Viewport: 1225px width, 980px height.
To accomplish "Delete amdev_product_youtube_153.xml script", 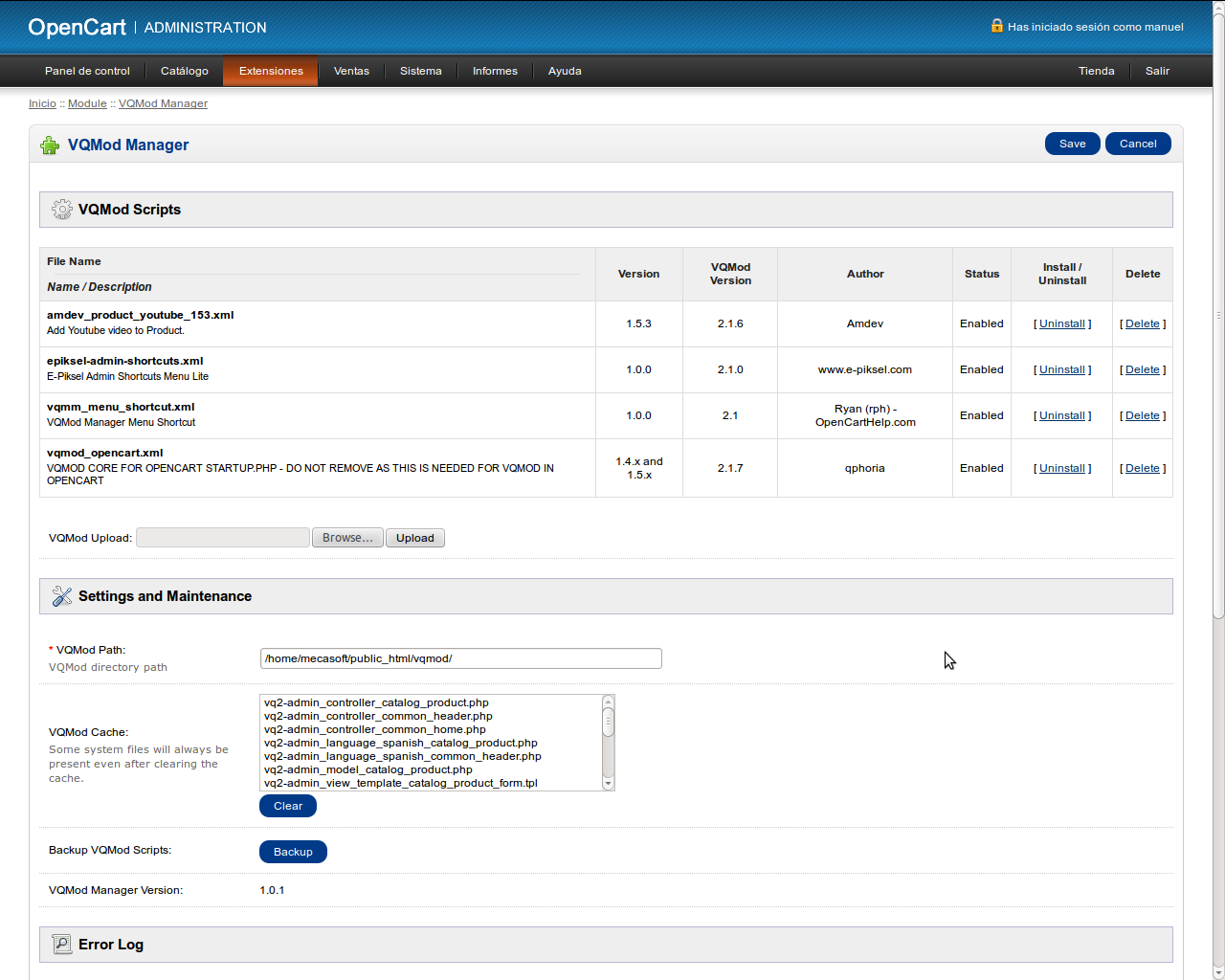I will click(1143, 323).
